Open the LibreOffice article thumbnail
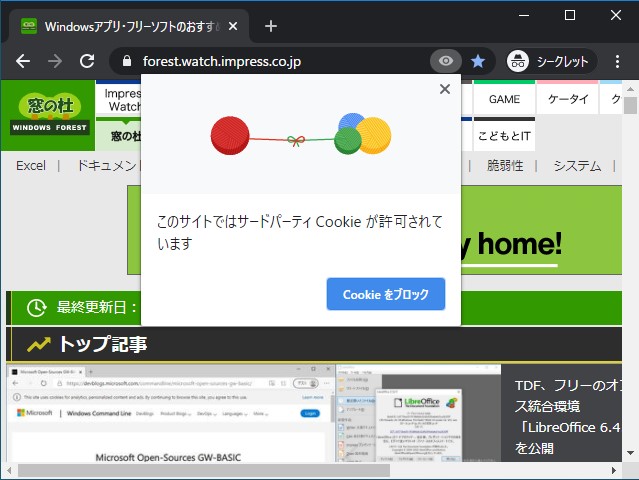 pyautogui.click(x=418, y=413)
